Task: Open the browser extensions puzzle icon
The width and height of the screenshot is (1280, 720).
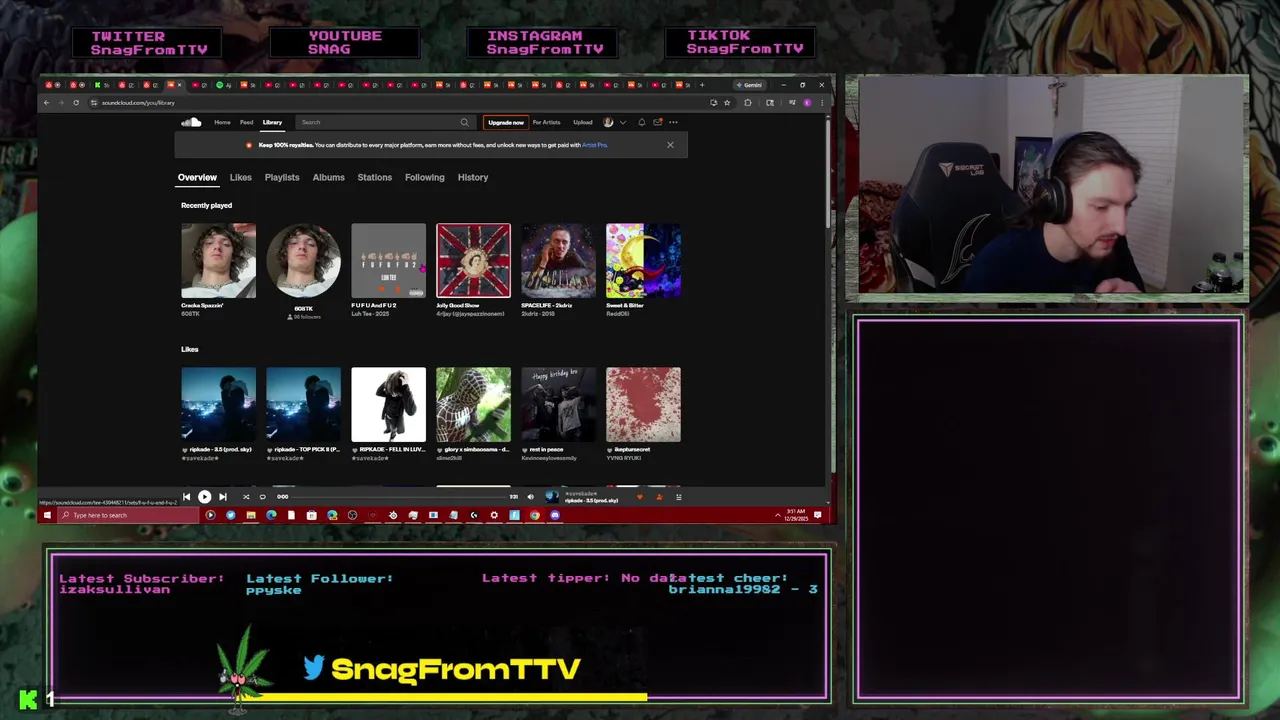Action: (x=748, y=103)
